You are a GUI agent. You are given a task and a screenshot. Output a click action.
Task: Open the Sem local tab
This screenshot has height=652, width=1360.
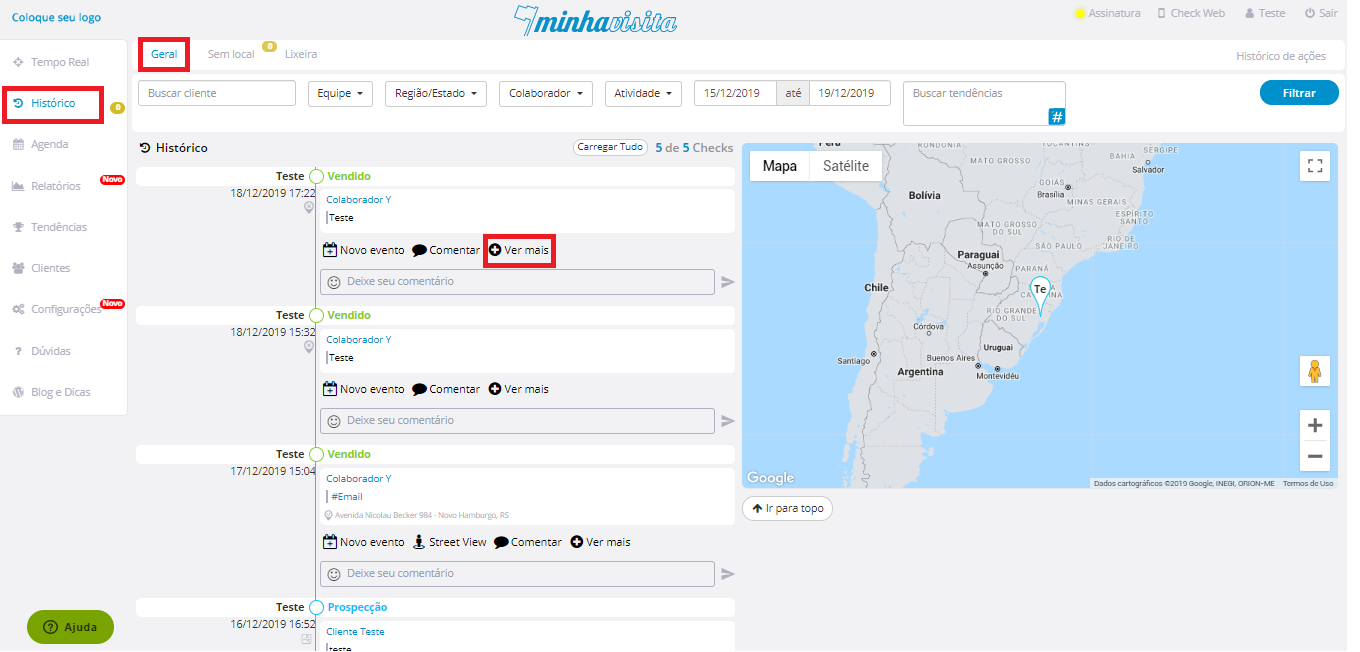[x=231, y=54]
